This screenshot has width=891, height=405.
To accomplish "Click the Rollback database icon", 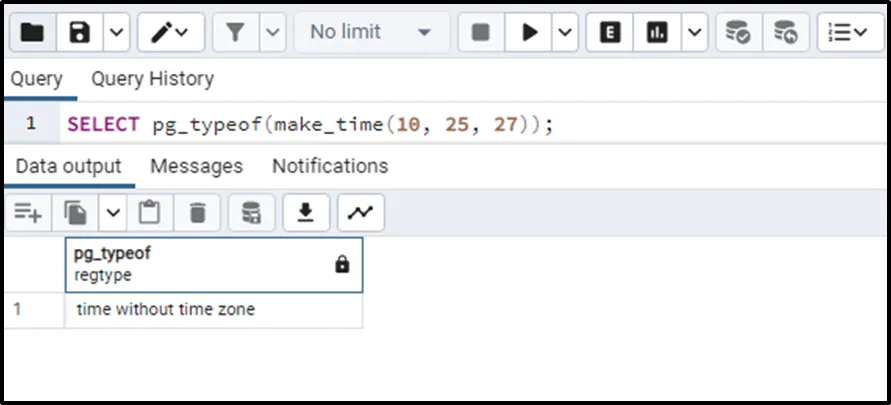I will 787,33.
